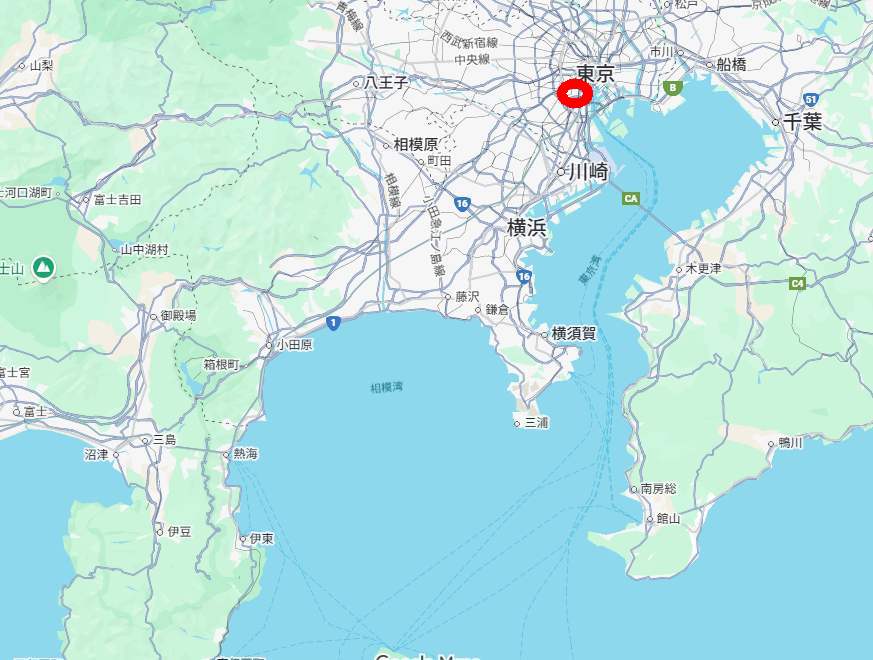Viewport: 873px width, 660px height.
Task: Click the green C4 expressway marker
Action: [x=797, y=283]
